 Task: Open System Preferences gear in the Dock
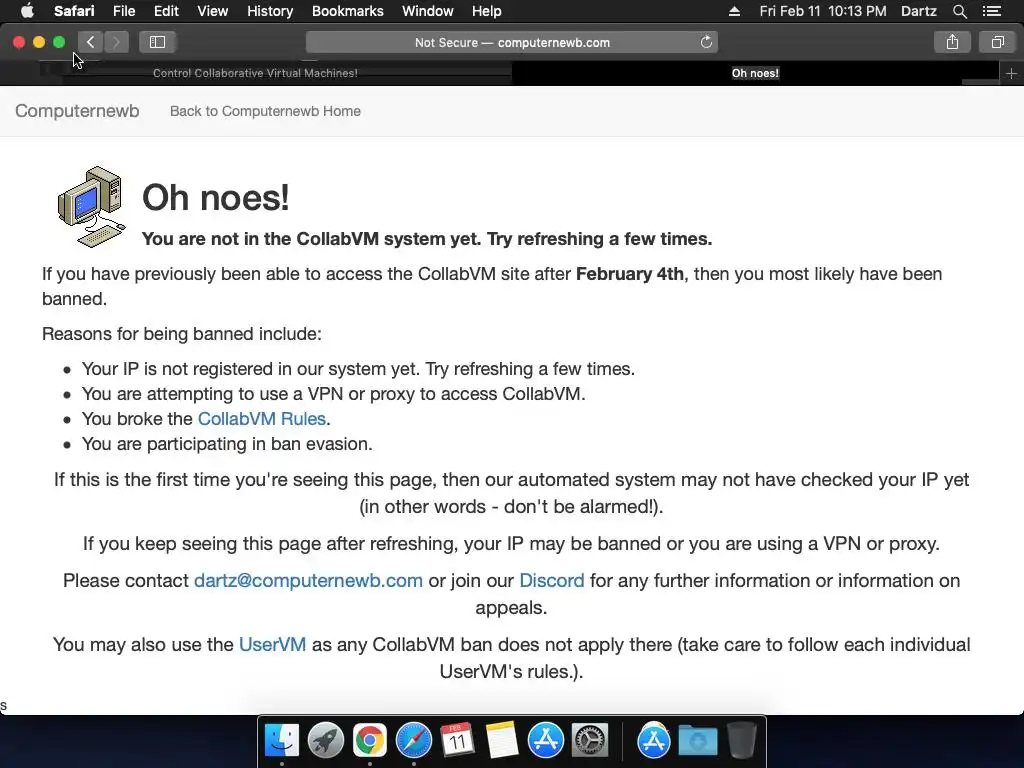pyautogui.click(x=590, y=741)
